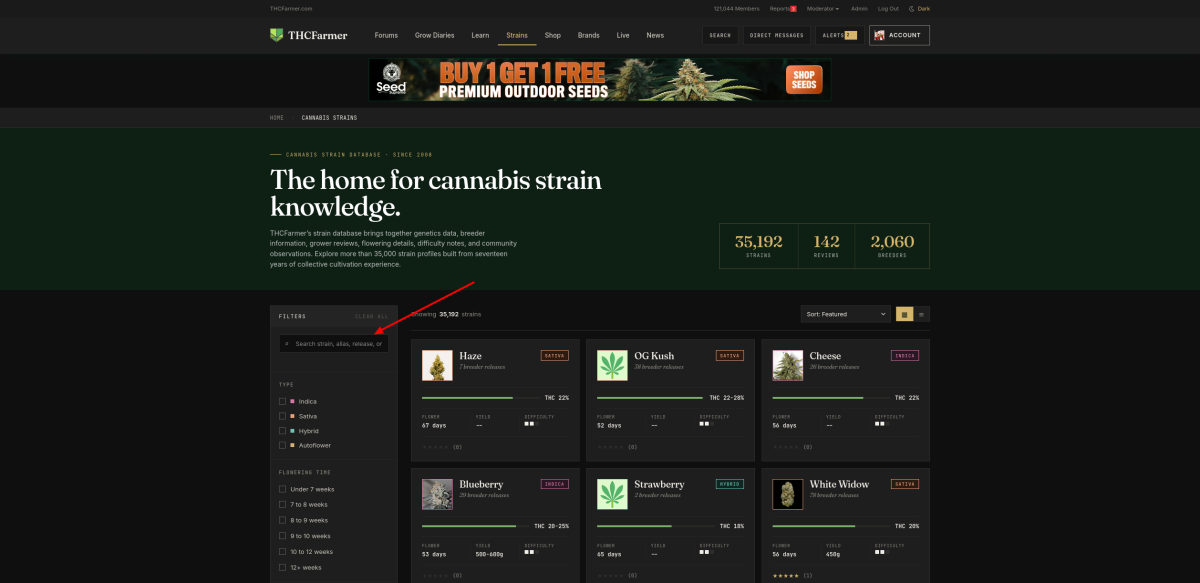Click the SATIVA tag on White Widow
1200x583 pixels.
(x=905, y=484)
